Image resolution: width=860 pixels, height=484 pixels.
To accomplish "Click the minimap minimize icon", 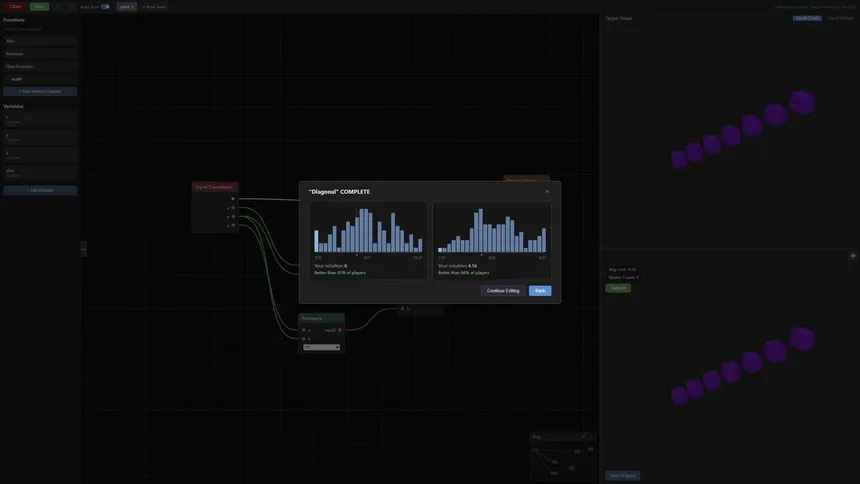I will tap(591, 436).
